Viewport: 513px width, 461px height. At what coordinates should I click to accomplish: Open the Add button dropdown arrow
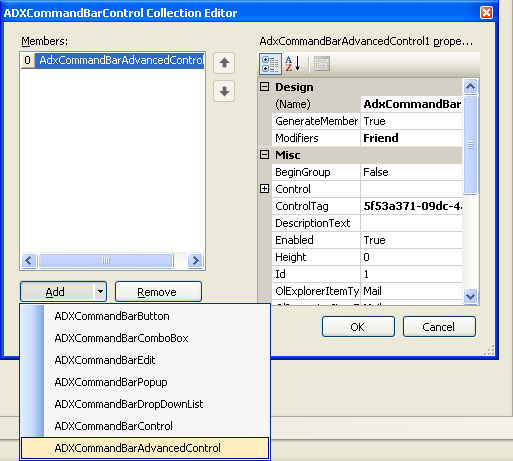click(x=100, y=292)
